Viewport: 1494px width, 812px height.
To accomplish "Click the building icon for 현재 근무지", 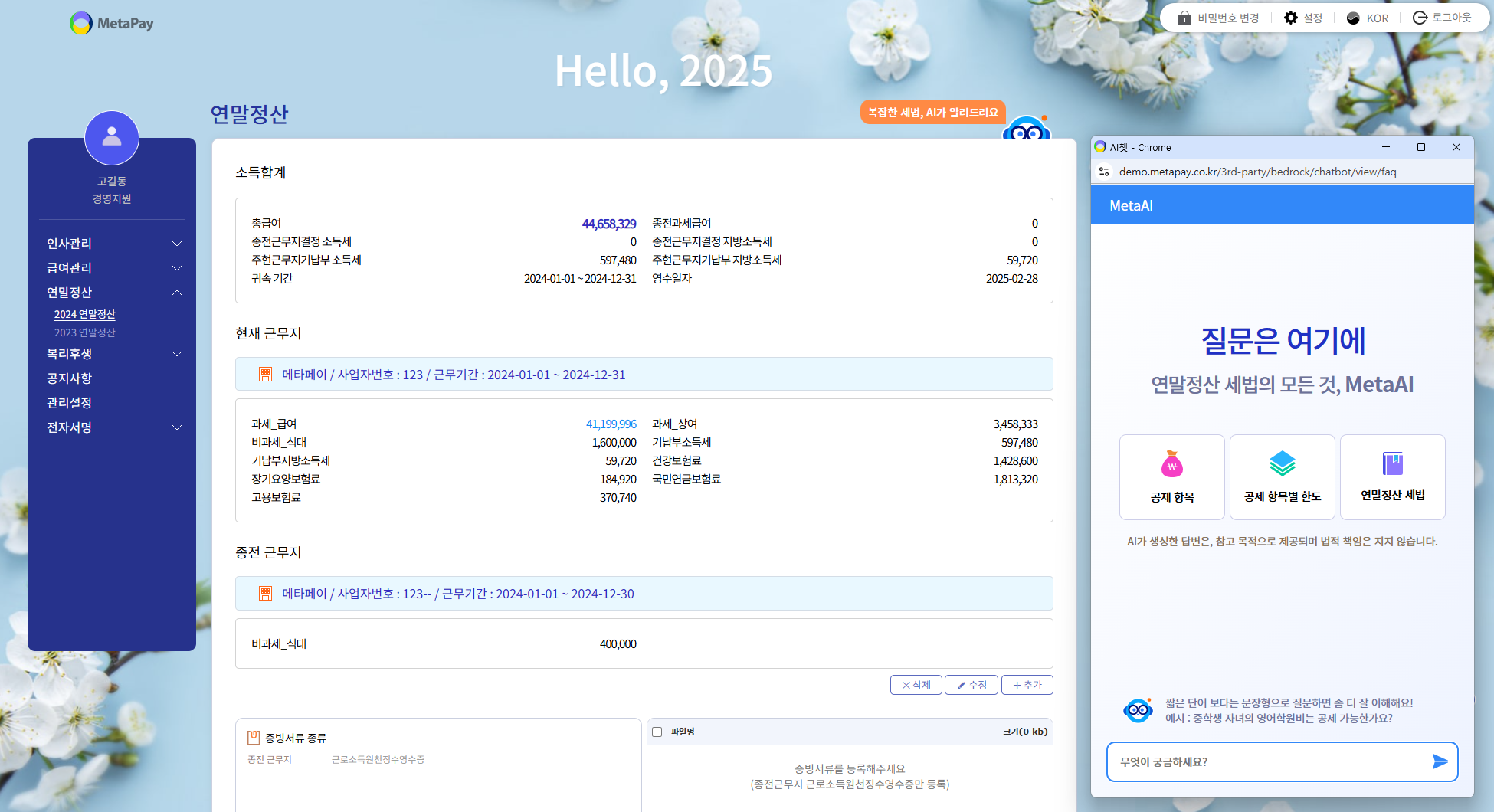I will (265, 375).
